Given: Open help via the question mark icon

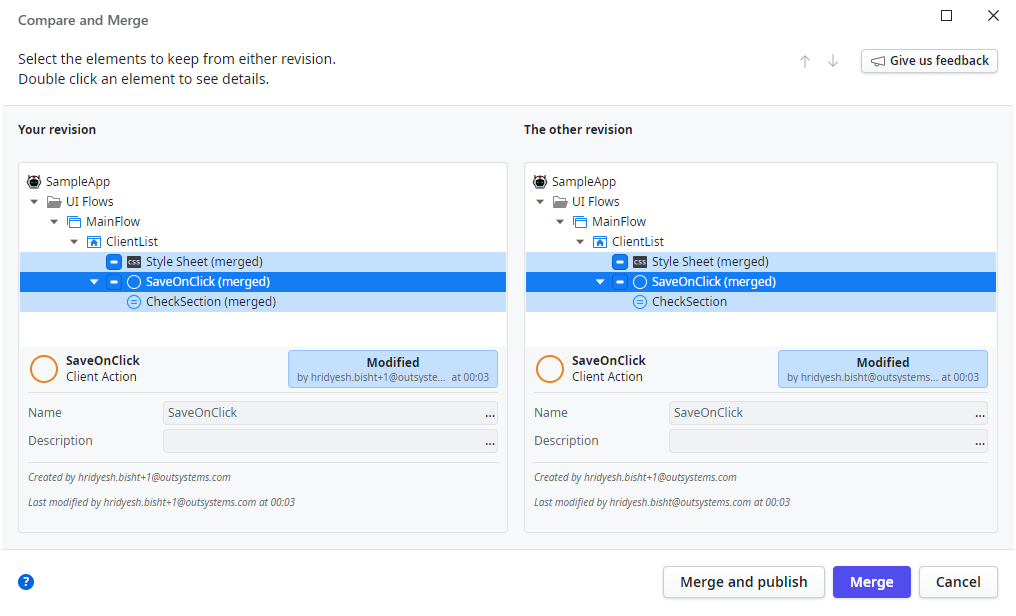Looking at the screenshot, I should [x=26, y=581].
